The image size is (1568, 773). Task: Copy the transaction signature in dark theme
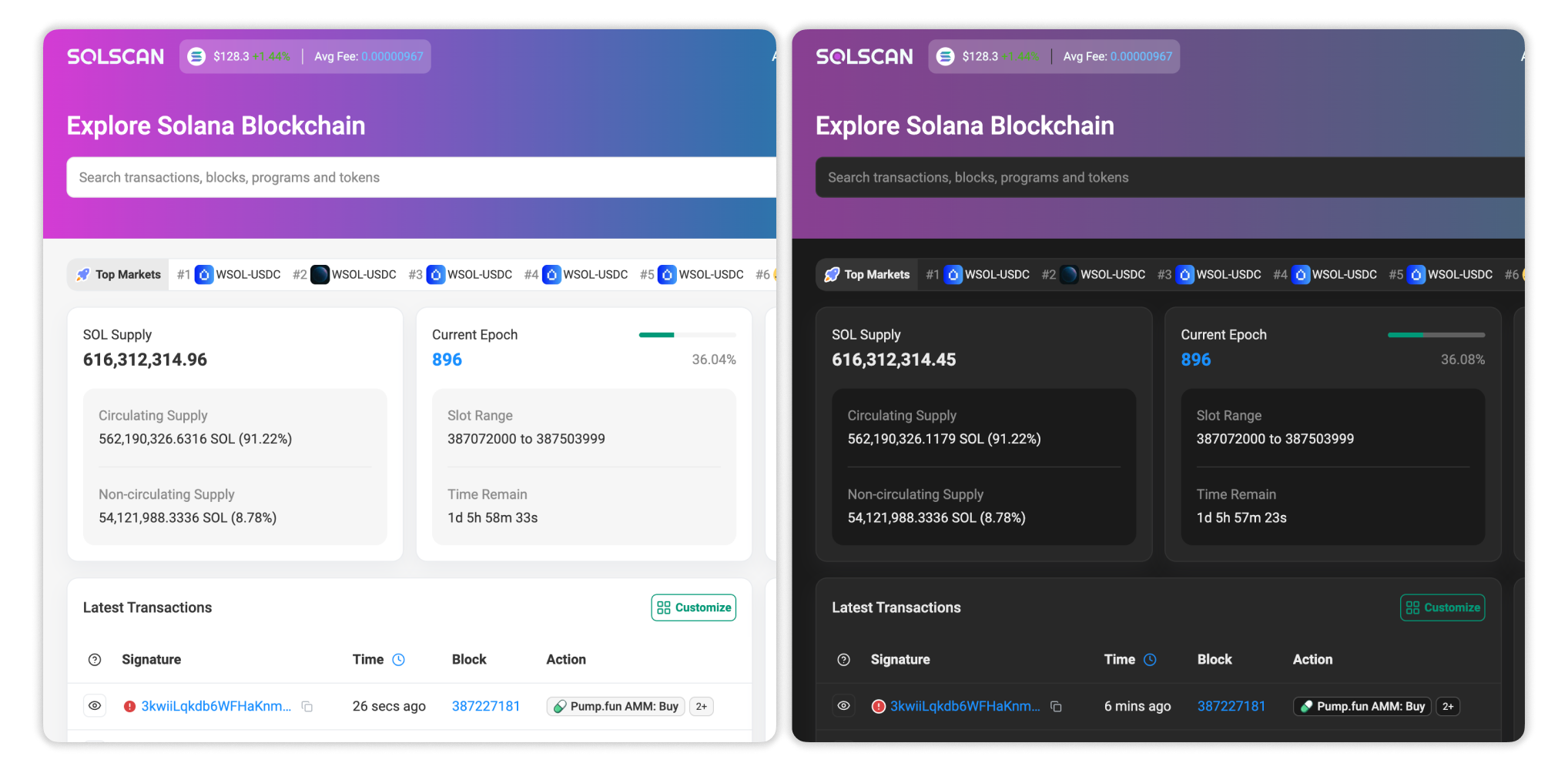pos(1057,707)
